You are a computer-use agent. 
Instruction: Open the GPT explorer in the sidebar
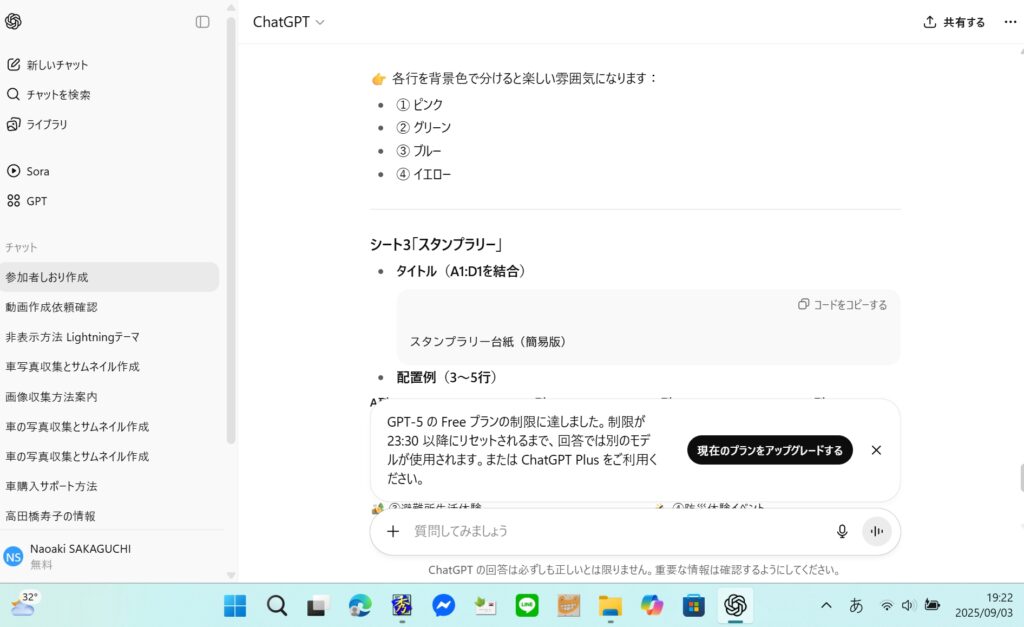pos(27,201)
